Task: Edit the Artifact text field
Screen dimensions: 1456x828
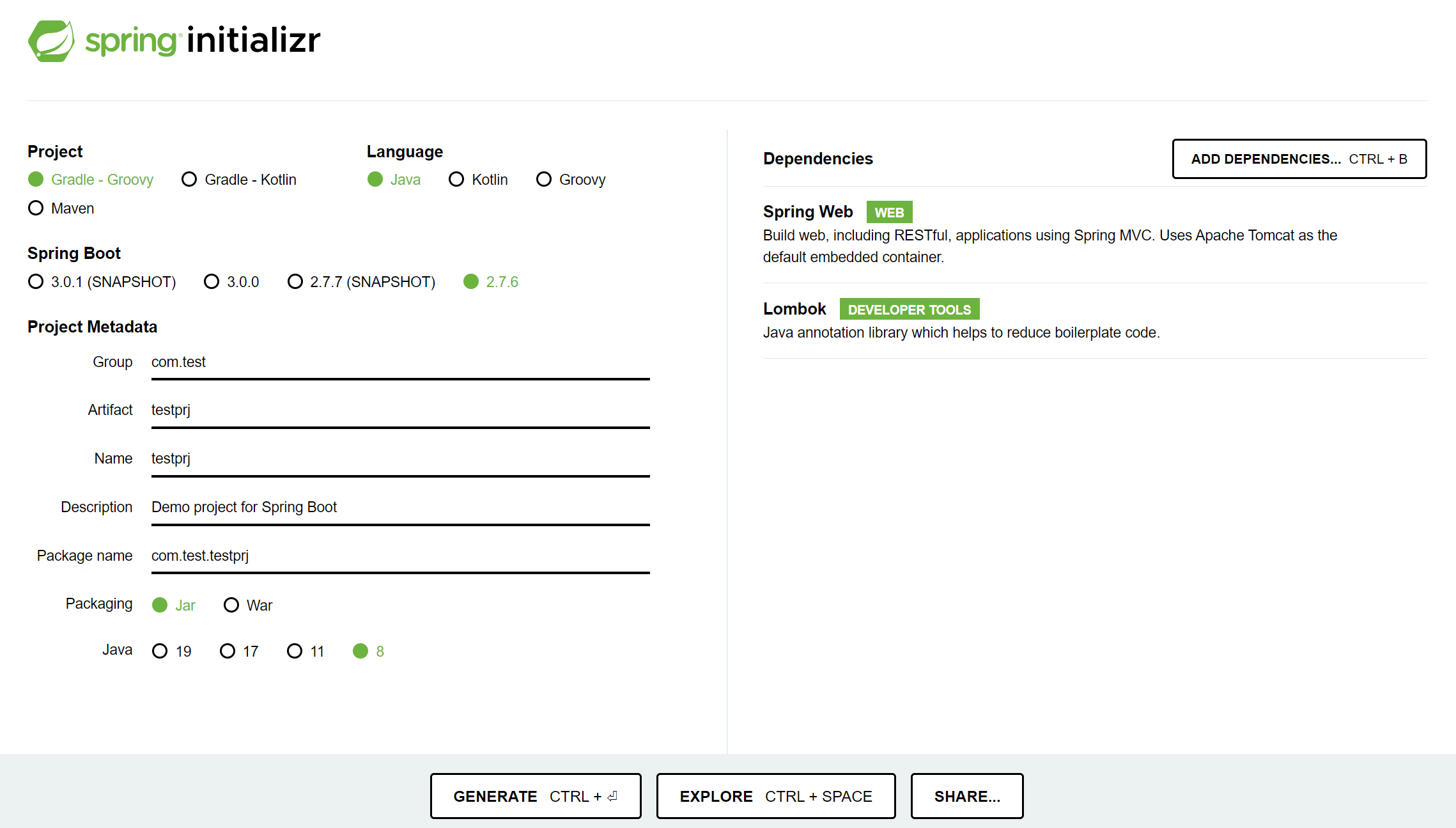Action: (x=400, y=410)
